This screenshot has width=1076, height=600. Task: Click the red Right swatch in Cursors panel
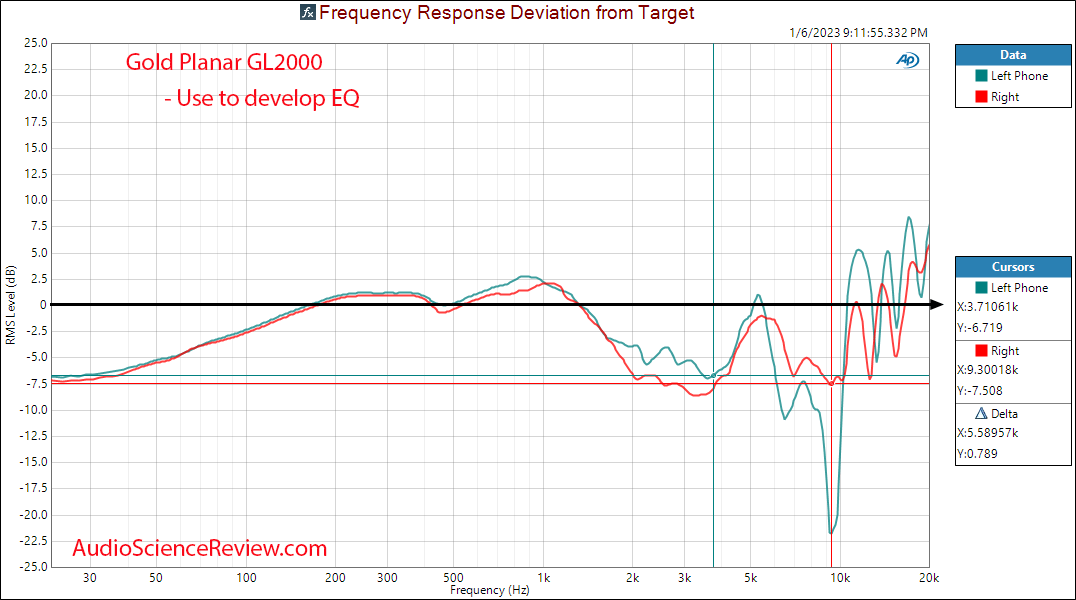click(x=981, y=351)
